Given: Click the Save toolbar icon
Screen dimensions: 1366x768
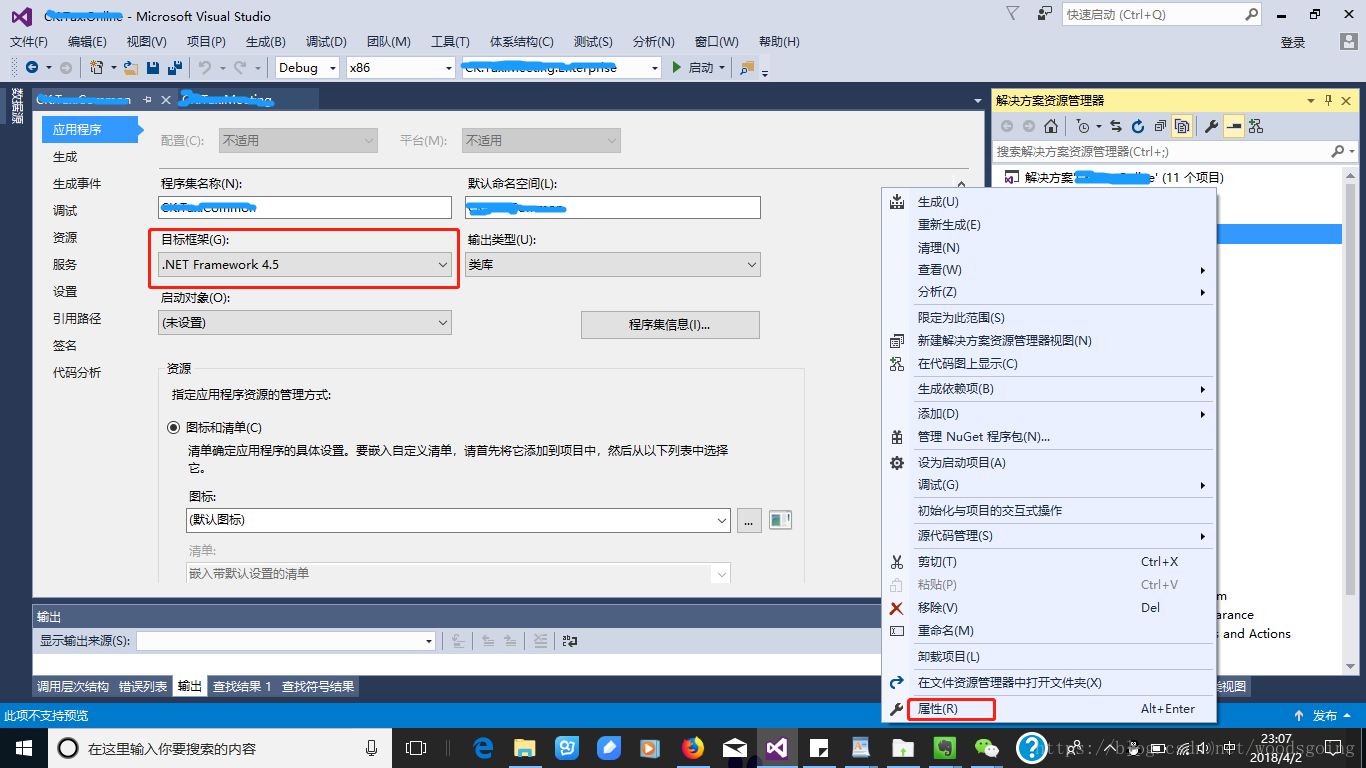Looking at the screenshot, I should [153, 67].
